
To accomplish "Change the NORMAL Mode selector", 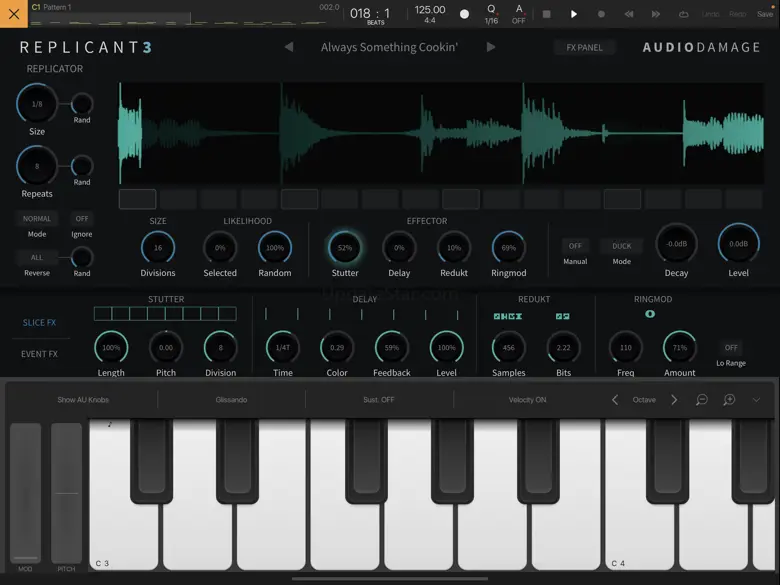I will pyautogui.click(x=37, y=218).
